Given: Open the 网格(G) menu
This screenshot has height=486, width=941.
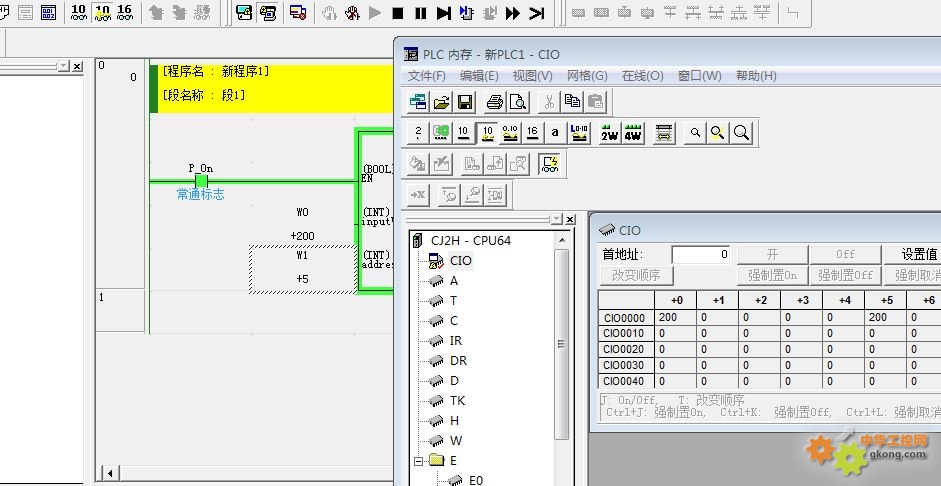Looking at the screenshot, I should tap(587, 76).
